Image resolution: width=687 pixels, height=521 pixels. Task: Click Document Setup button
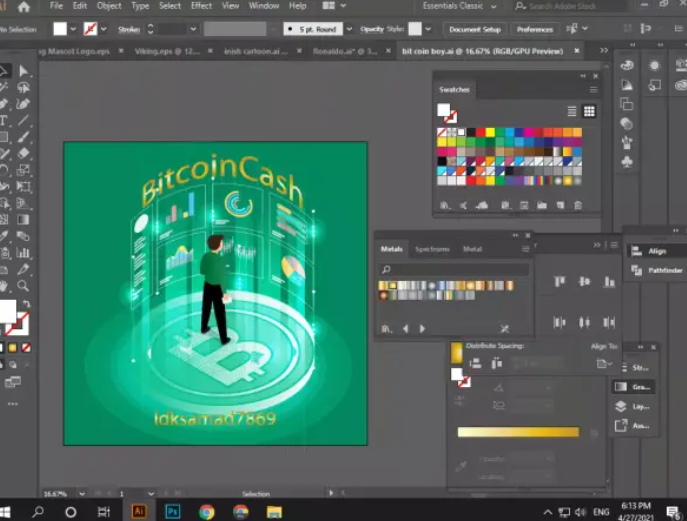[475, 29]
